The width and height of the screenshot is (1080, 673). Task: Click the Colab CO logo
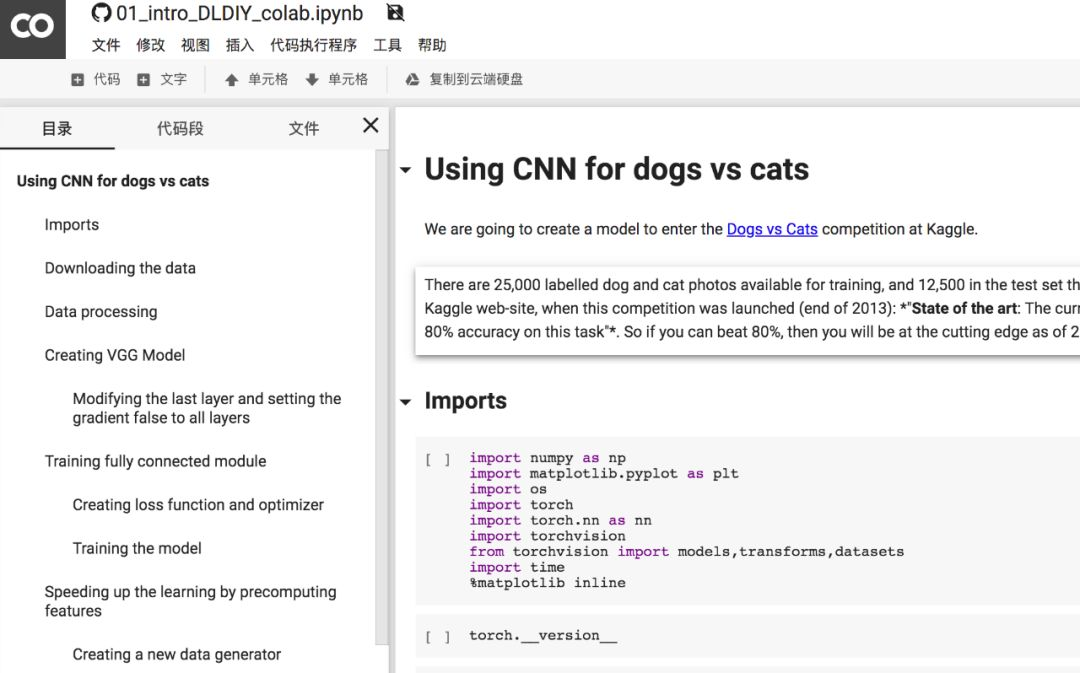point(32,27)
